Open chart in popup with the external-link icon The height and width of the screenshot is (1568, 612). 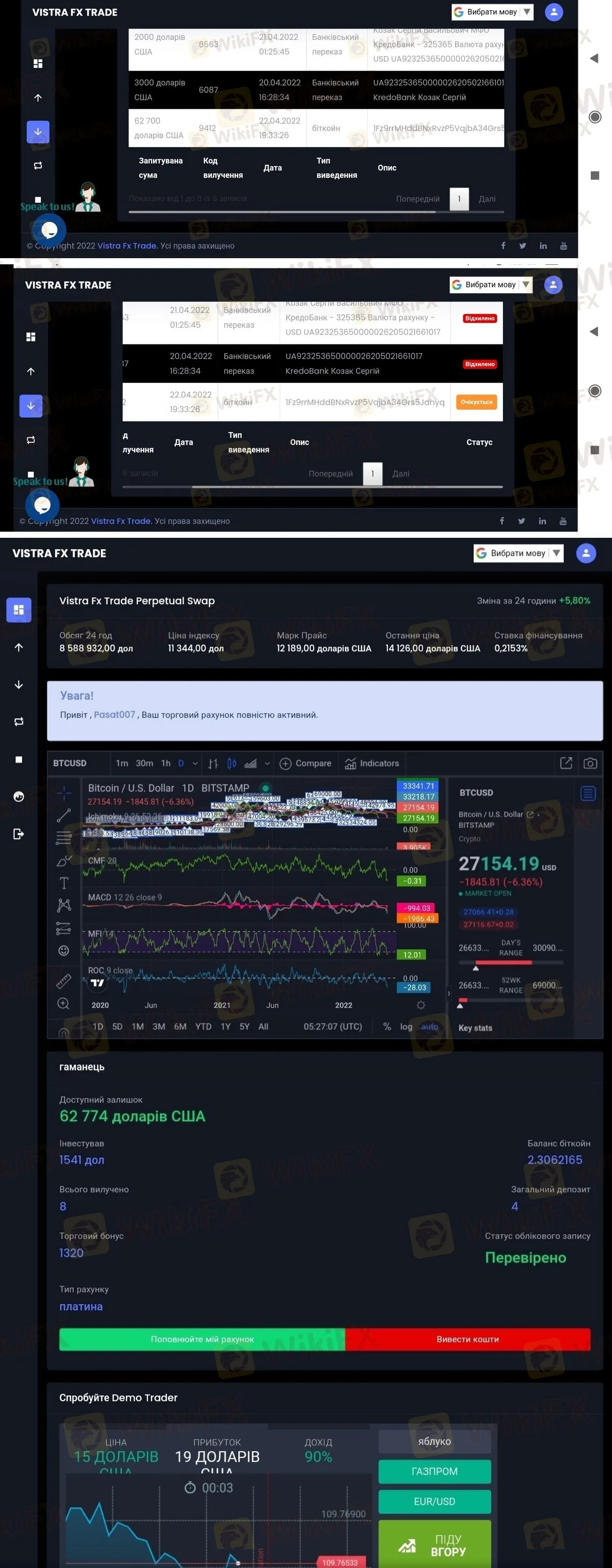point(566,763)
